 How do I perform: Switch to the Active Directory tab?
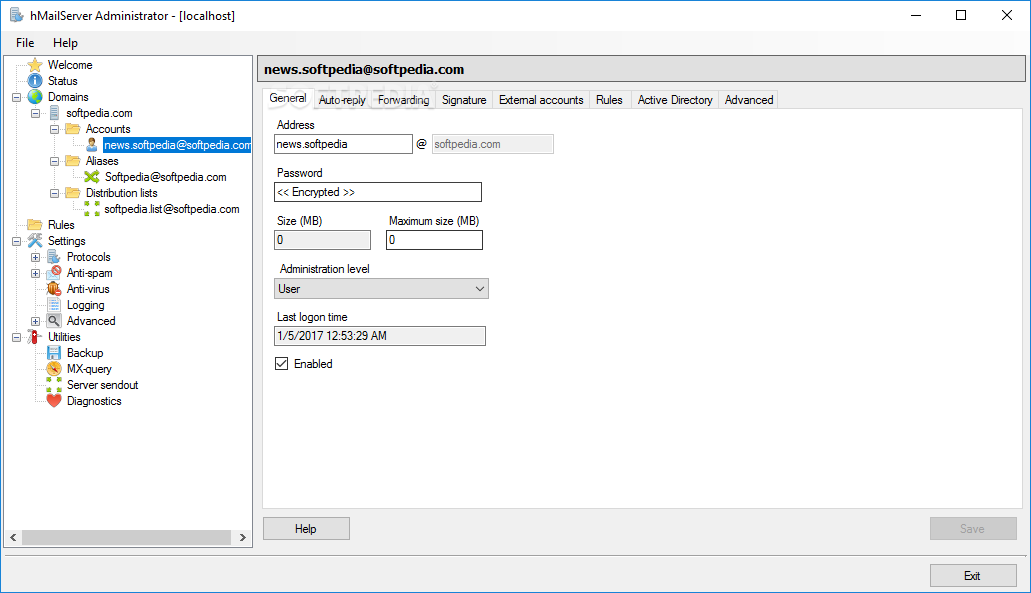pos(675,100)
